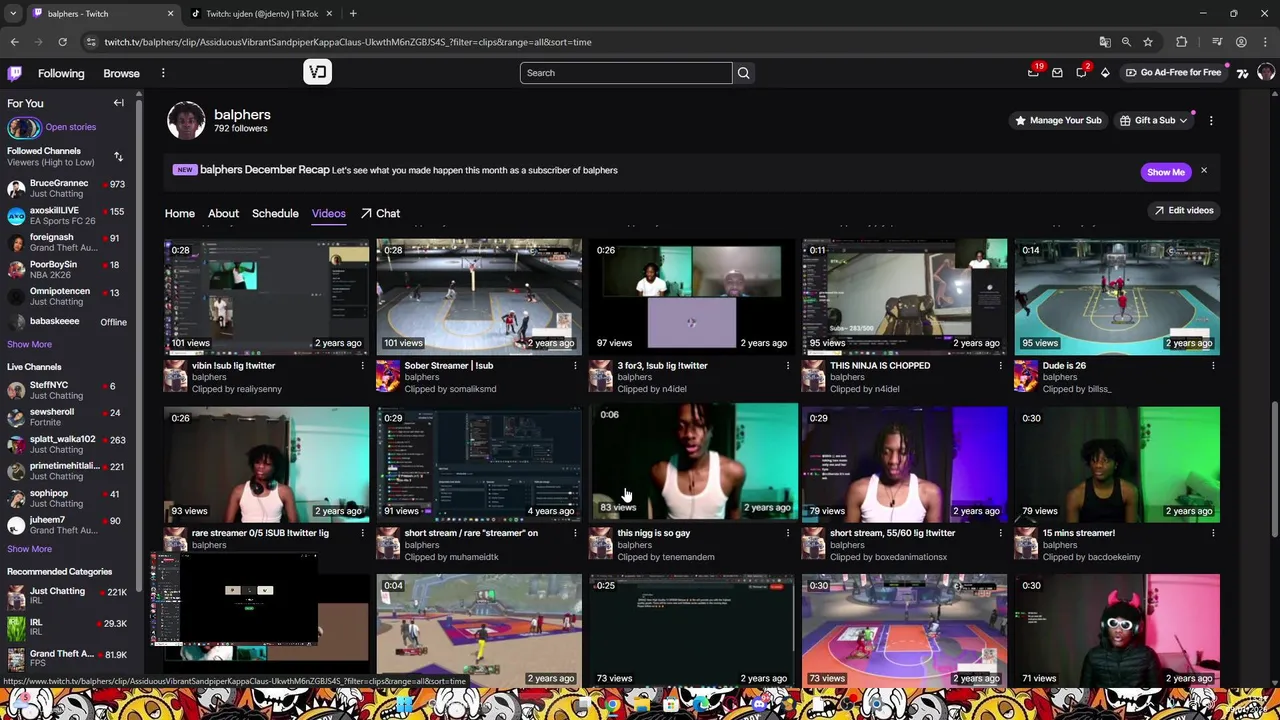Open Chrome tab search dropdown
Image resolution: width=1280 pixels, height=720 pixels.
pyautogui.click(x=13, y=13)
